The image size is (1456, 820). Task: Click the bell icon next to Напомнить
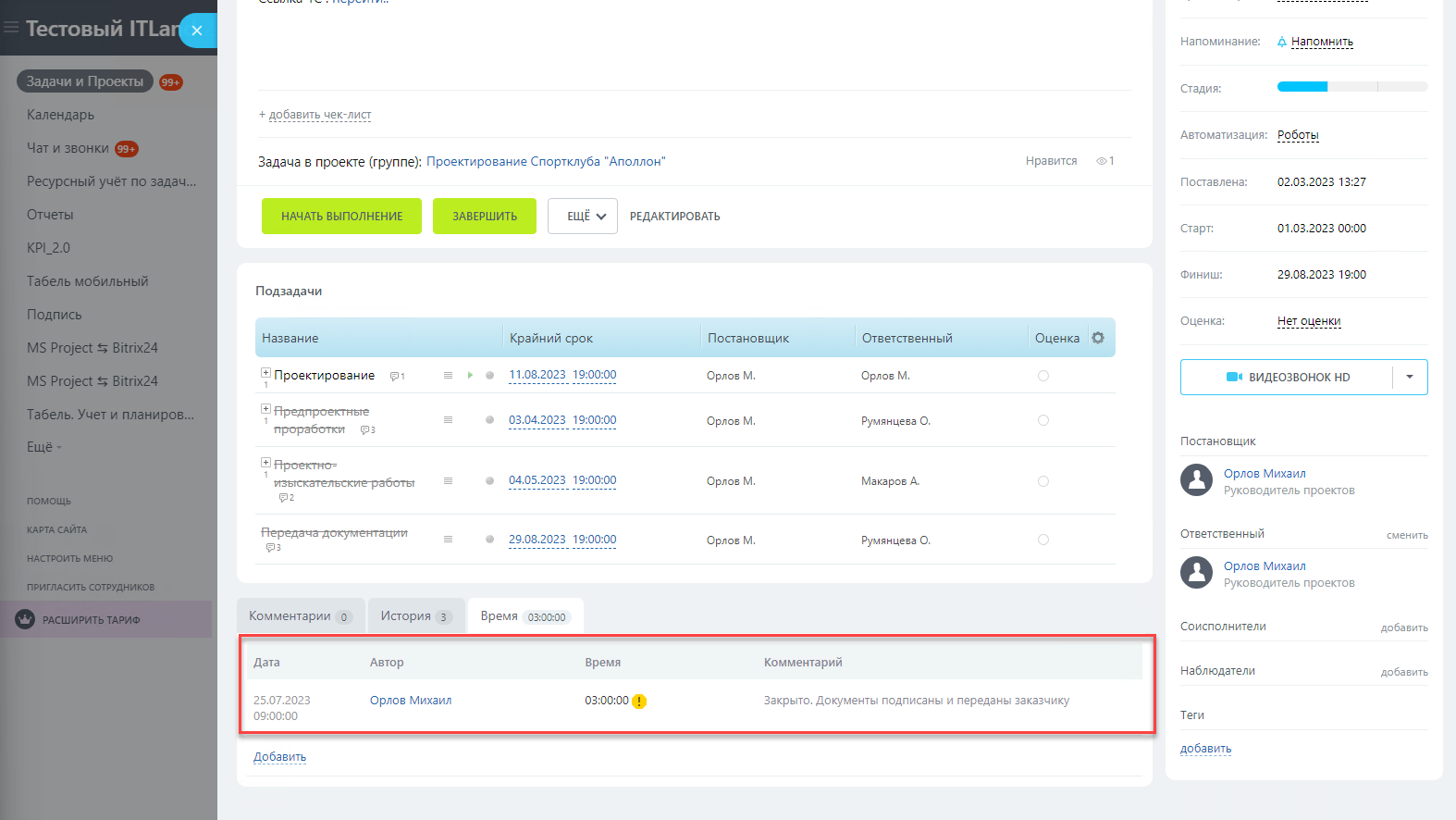(x=1282, y=42)
